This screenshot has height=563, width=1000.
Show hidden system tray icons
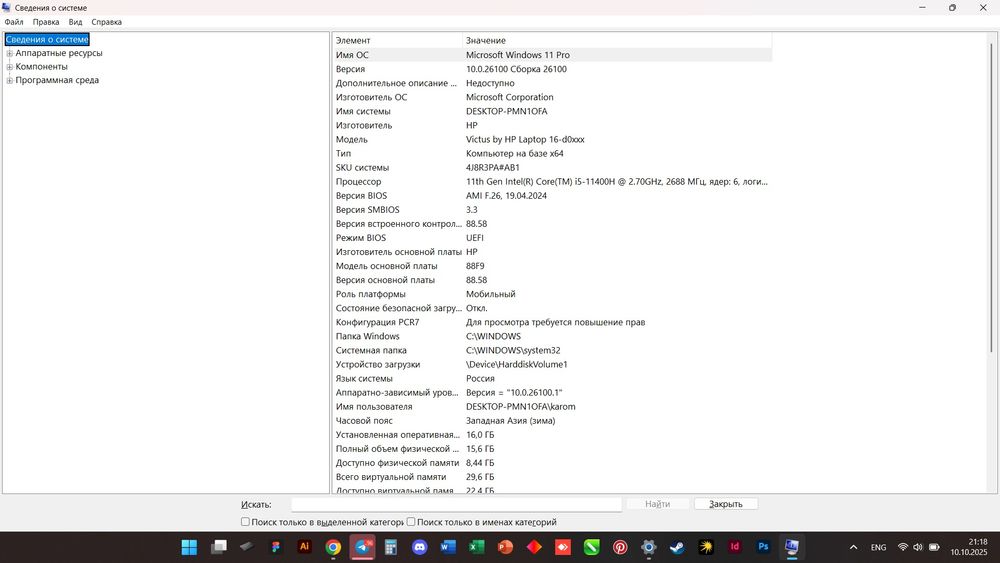(x=853, y=547)
